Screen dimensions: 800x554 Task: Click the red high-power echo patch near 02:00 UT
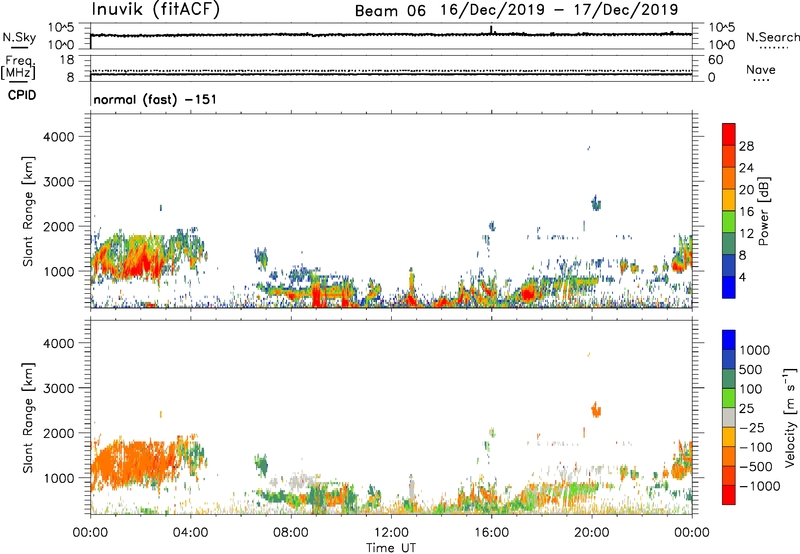143,264
